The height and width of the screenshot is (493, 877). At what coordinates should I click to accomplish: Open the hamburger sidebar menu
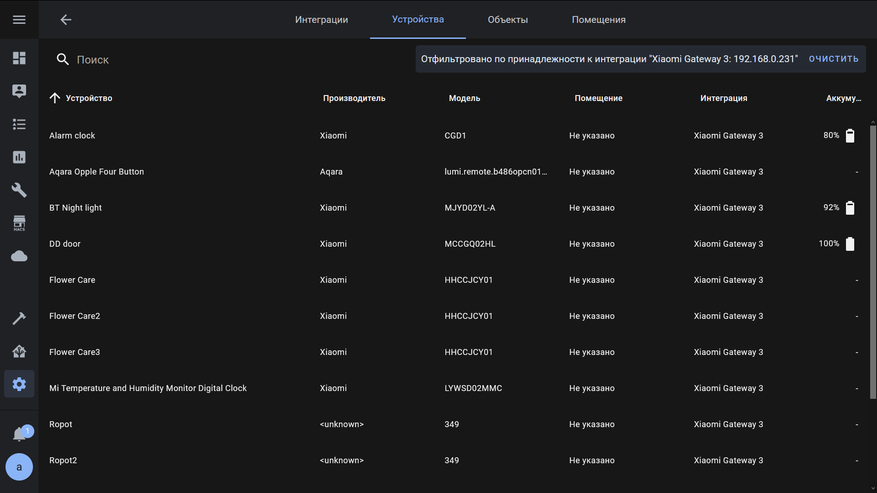[x=19, y=20]
